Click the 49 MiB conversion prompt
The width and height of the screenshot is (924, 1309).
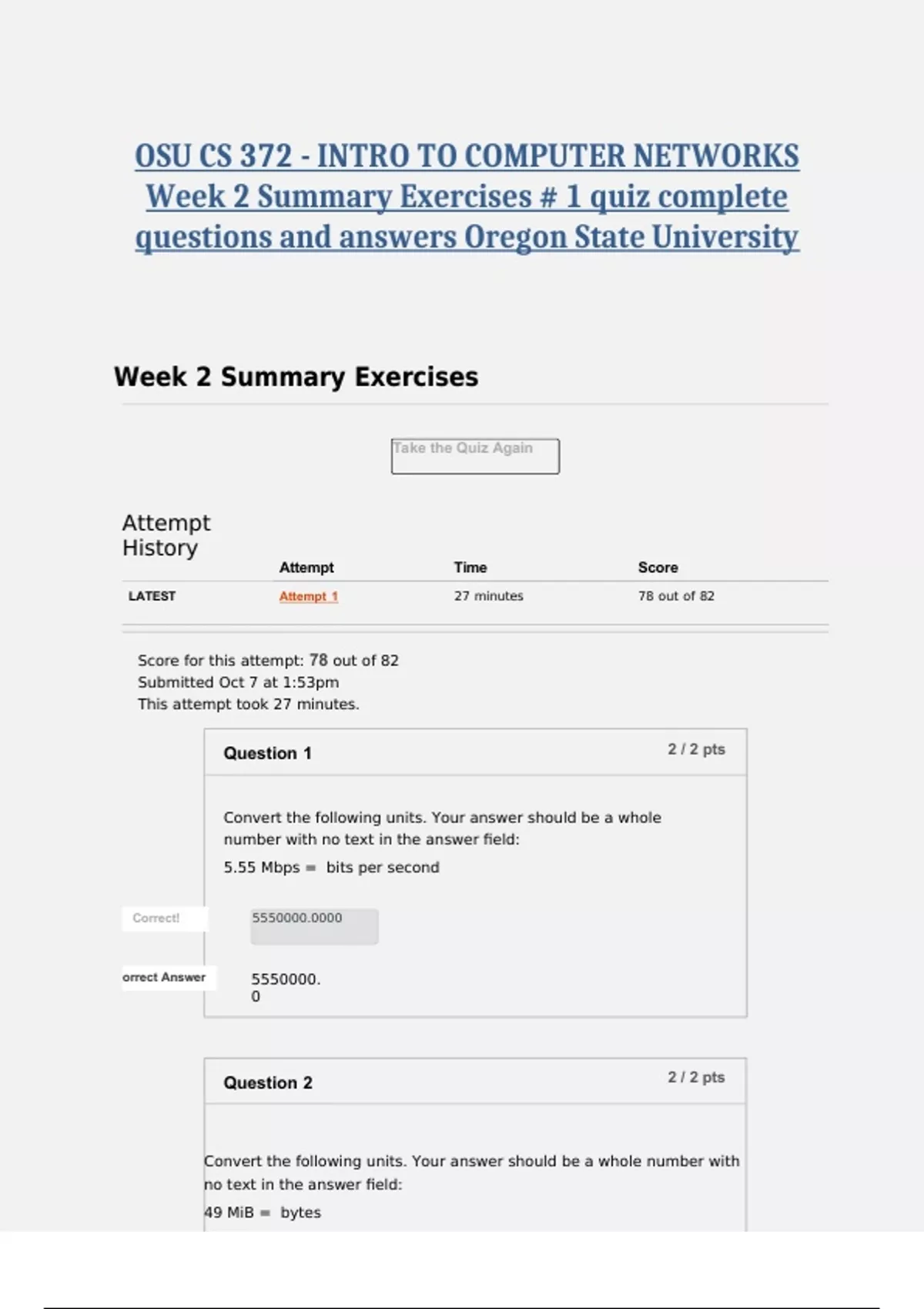pyautogui.click(x=262, y=1212)
